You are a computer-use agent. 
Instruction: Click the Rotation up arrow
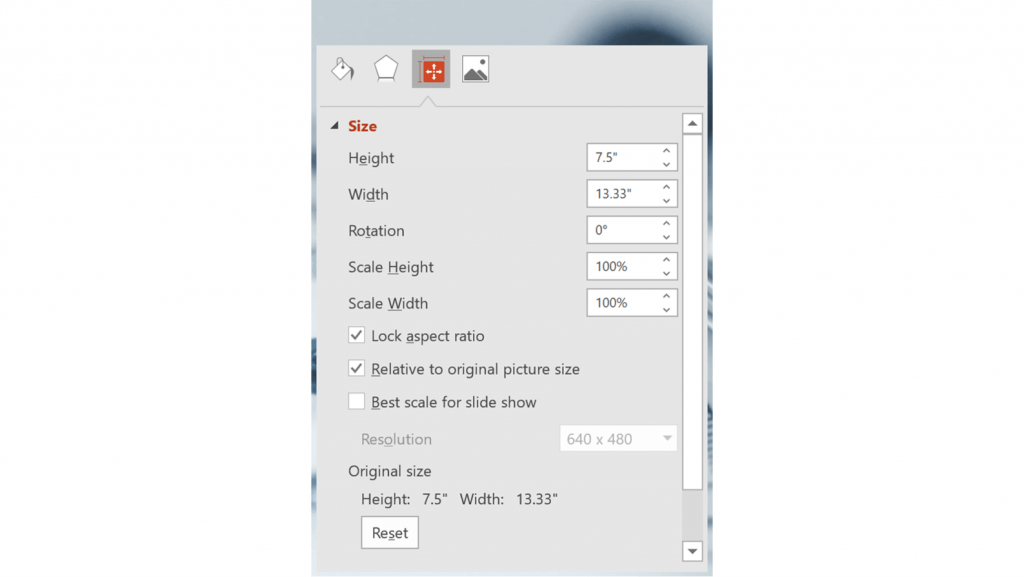[669, 225]
